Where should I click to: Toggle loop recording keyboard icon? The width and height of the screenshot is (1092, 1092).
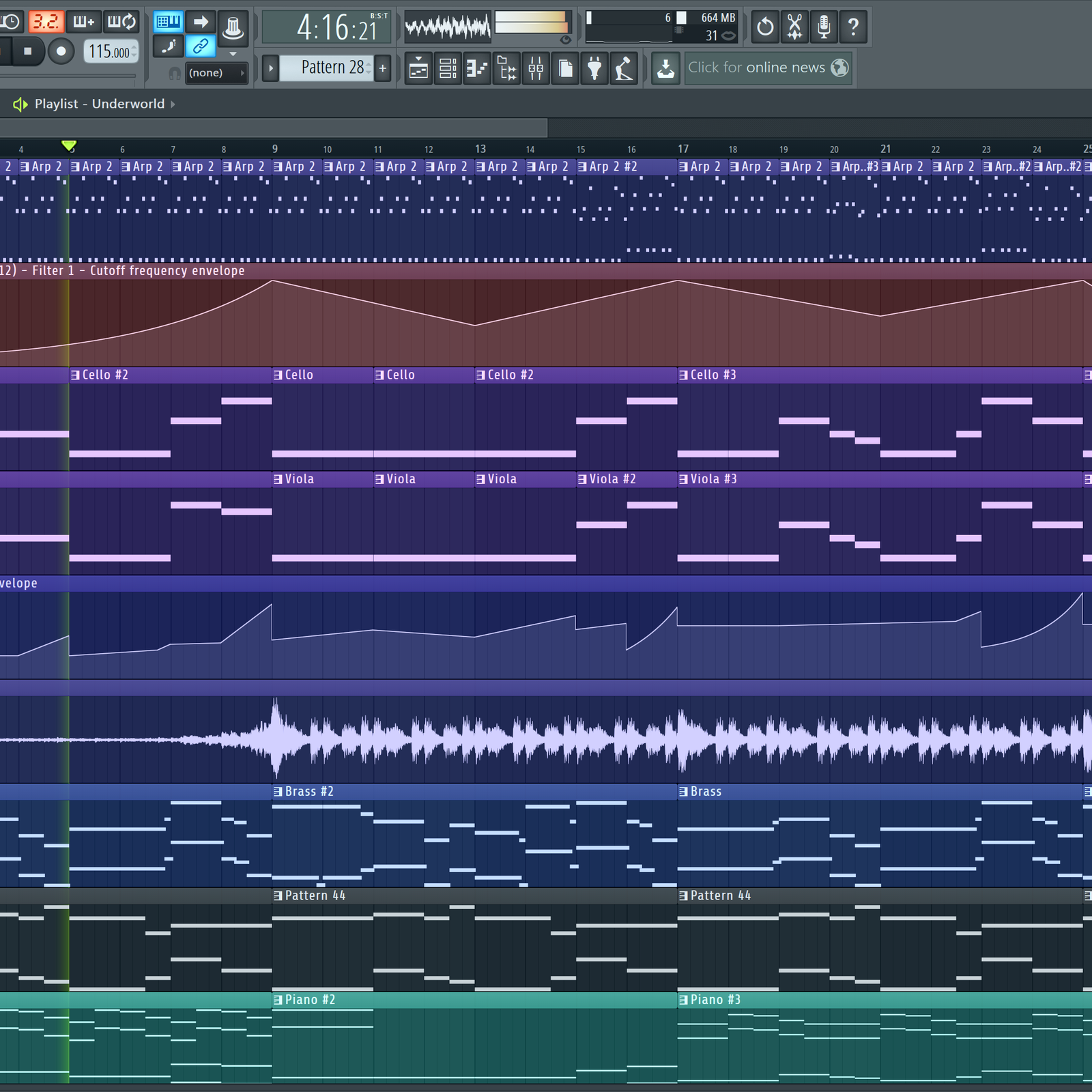(121, 22)
